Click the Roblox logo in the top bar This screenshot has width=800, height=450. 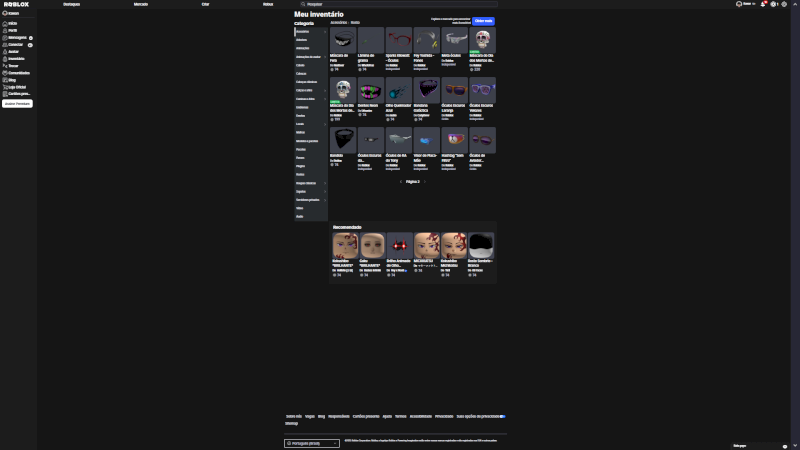[16, 4]
